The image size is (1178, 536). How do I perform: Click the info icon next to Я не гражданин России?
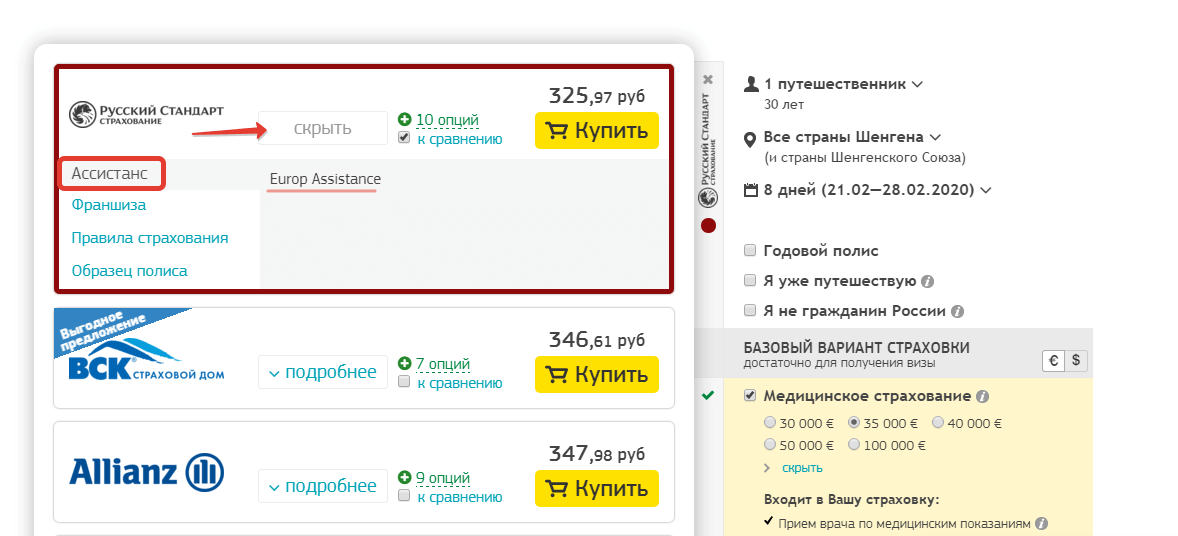(957, 311)
